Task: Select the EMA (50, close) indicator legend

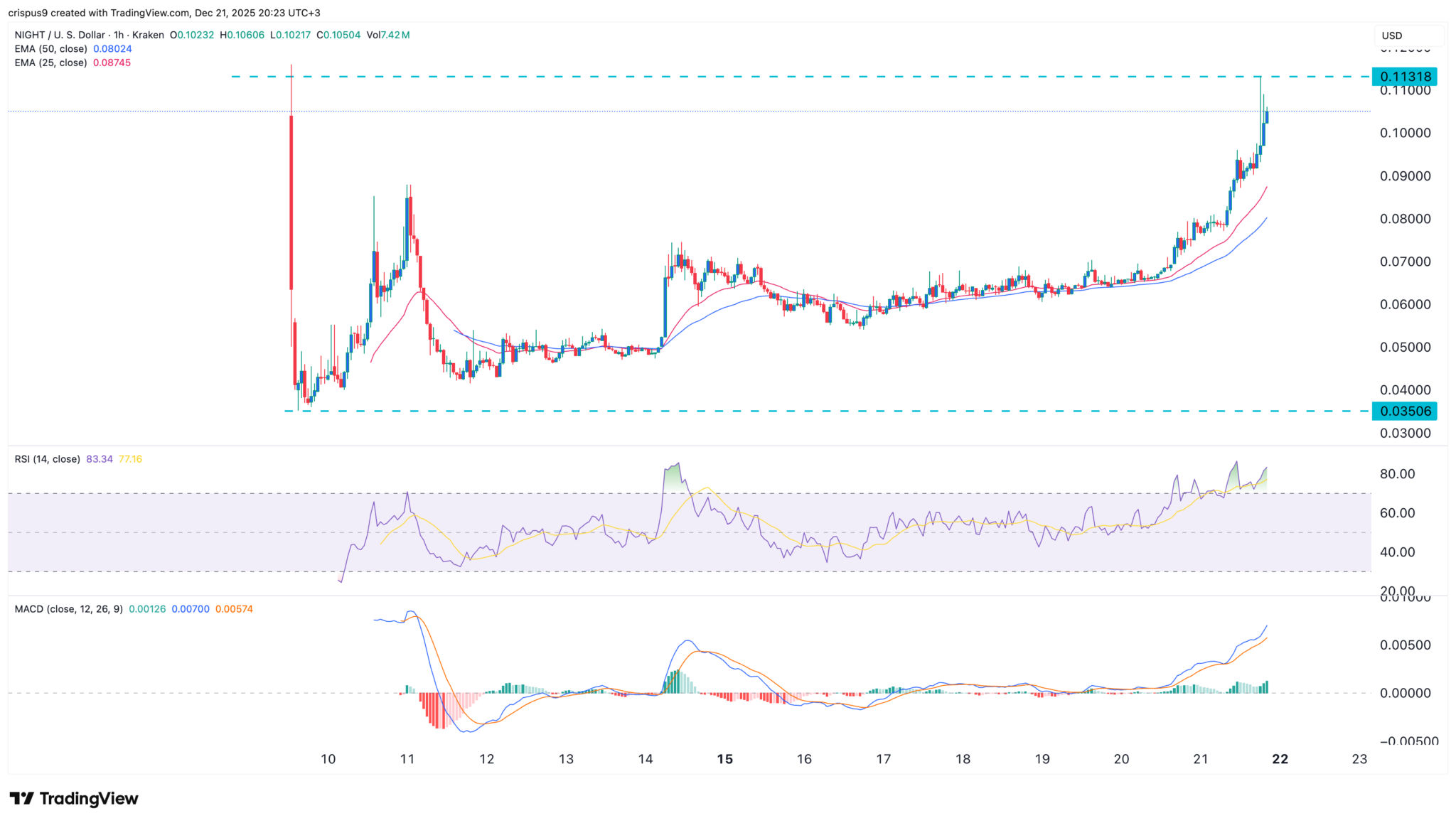Action: coord(50,49)
